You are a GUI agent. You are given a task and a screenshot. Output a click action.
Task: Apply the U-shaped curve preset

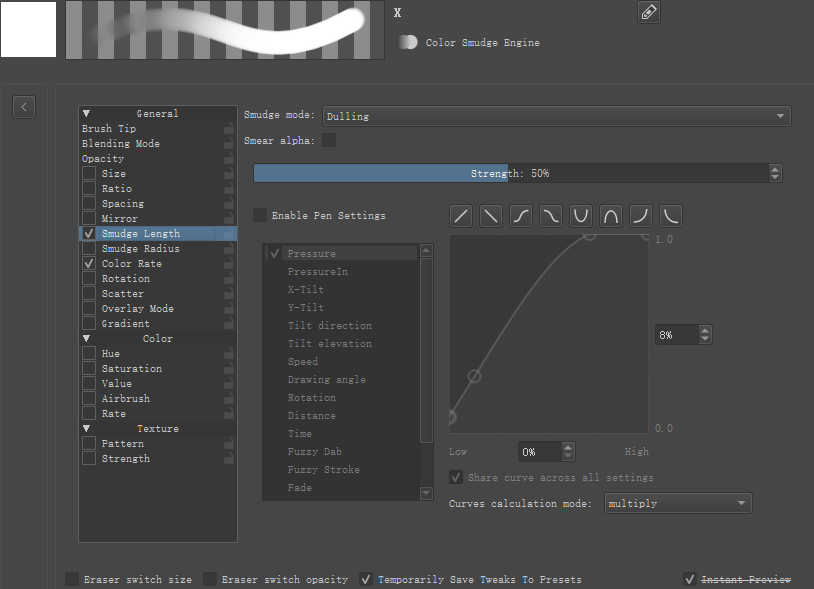(581, 216)
